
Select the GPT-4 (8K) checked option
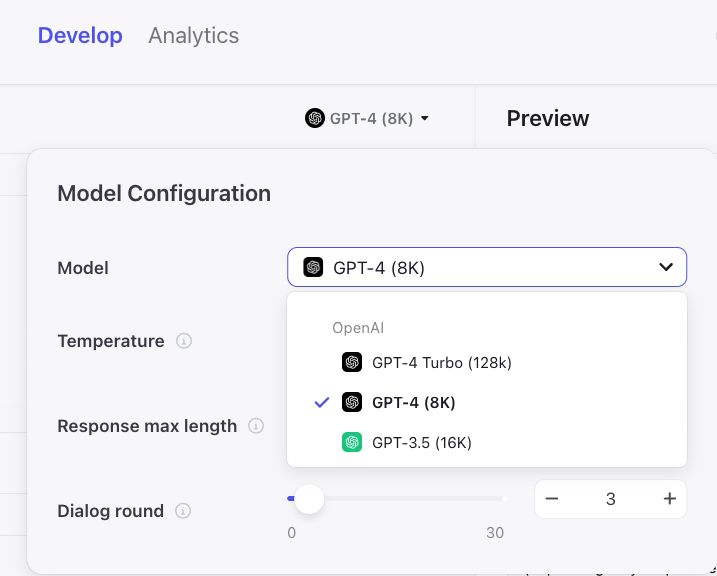tap(487, 402)
